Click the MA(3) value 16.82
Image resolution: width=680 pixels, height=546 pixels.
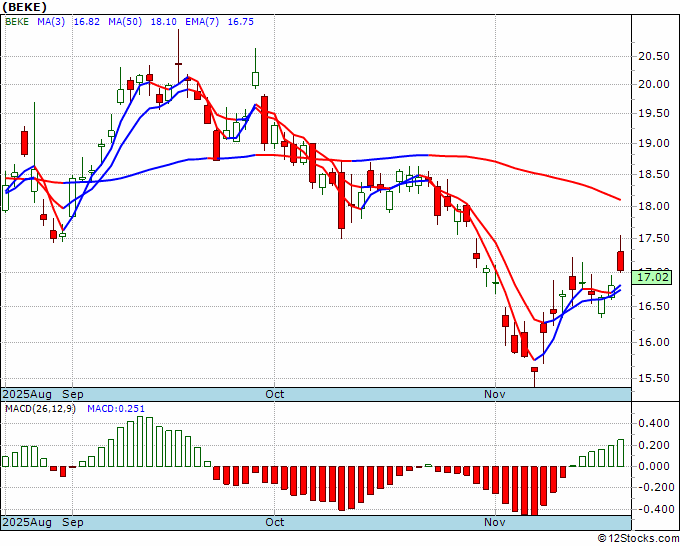(87, 22)
